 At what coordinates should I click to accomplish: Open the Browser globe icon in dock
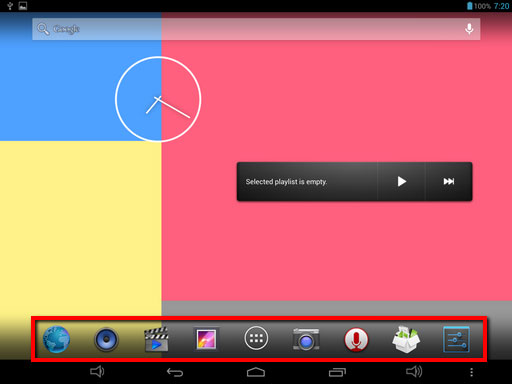tap(56, 339)
